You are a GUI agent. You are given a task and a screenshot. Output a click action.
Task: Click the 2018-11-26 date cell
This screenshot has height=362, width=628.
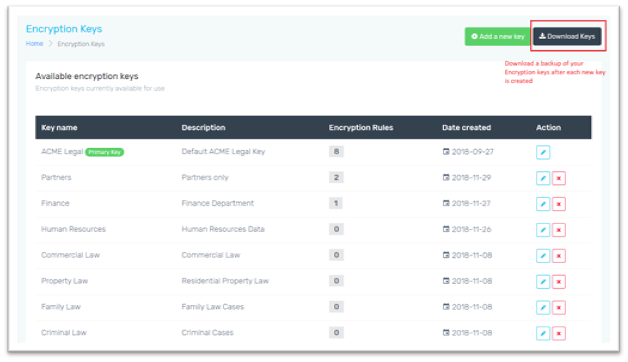click(x=467, y=229)
